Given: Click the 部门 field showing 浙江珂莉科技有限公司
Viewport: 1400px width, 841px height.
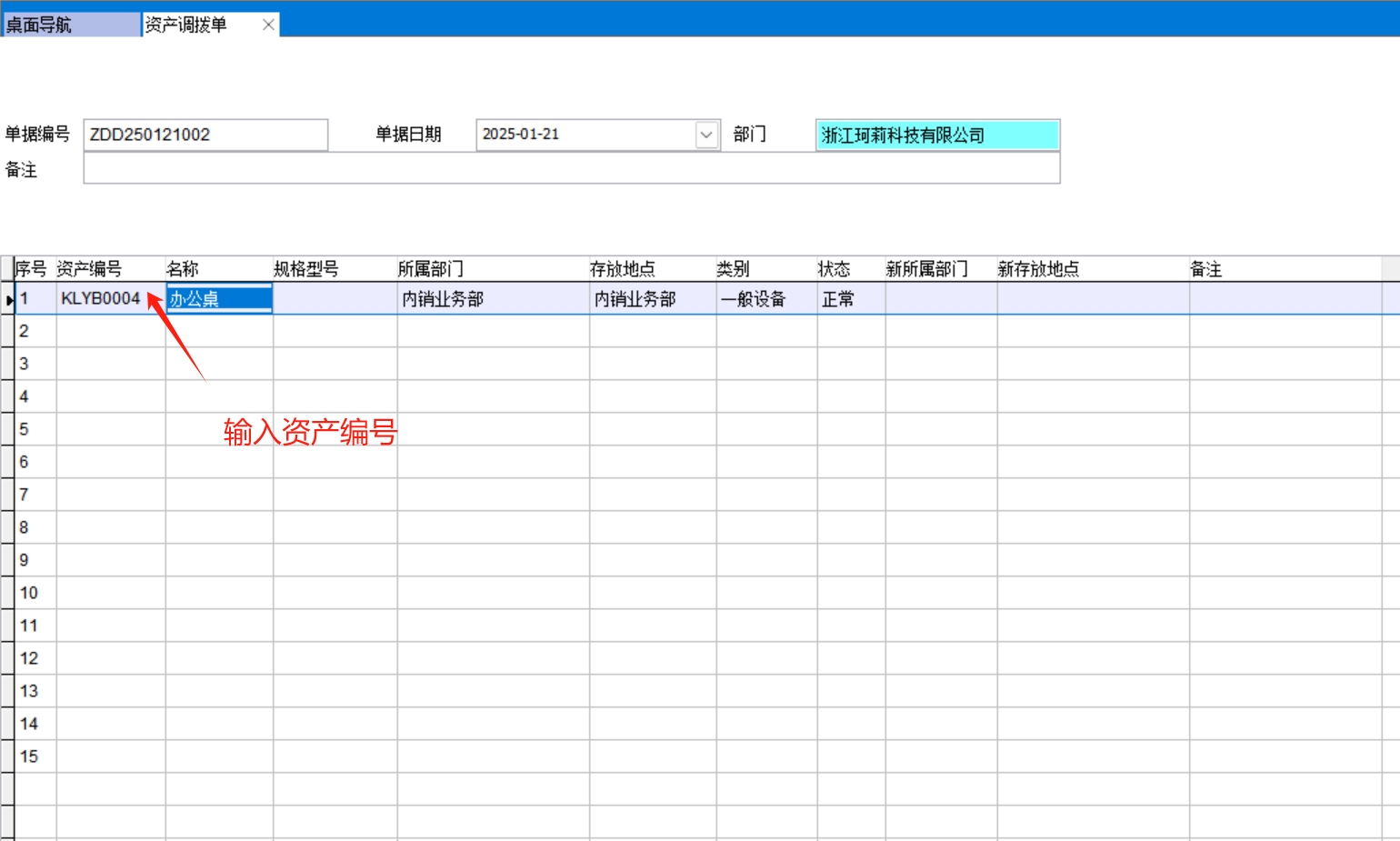Looking at the screenshot, I should (x=936, y=135).
